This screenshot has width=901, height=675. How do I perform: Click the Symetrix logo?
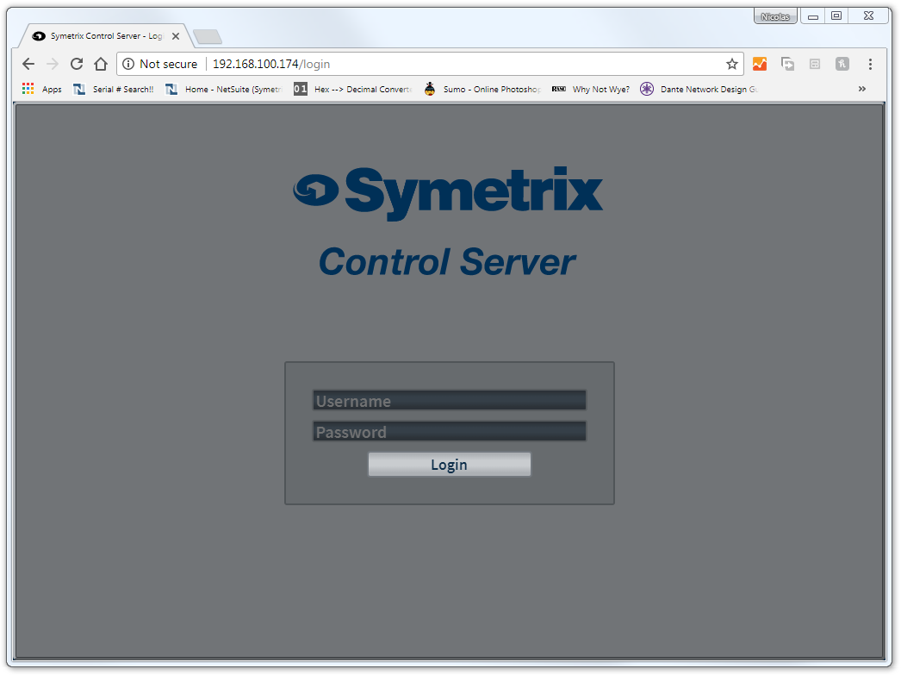(448, 193)
